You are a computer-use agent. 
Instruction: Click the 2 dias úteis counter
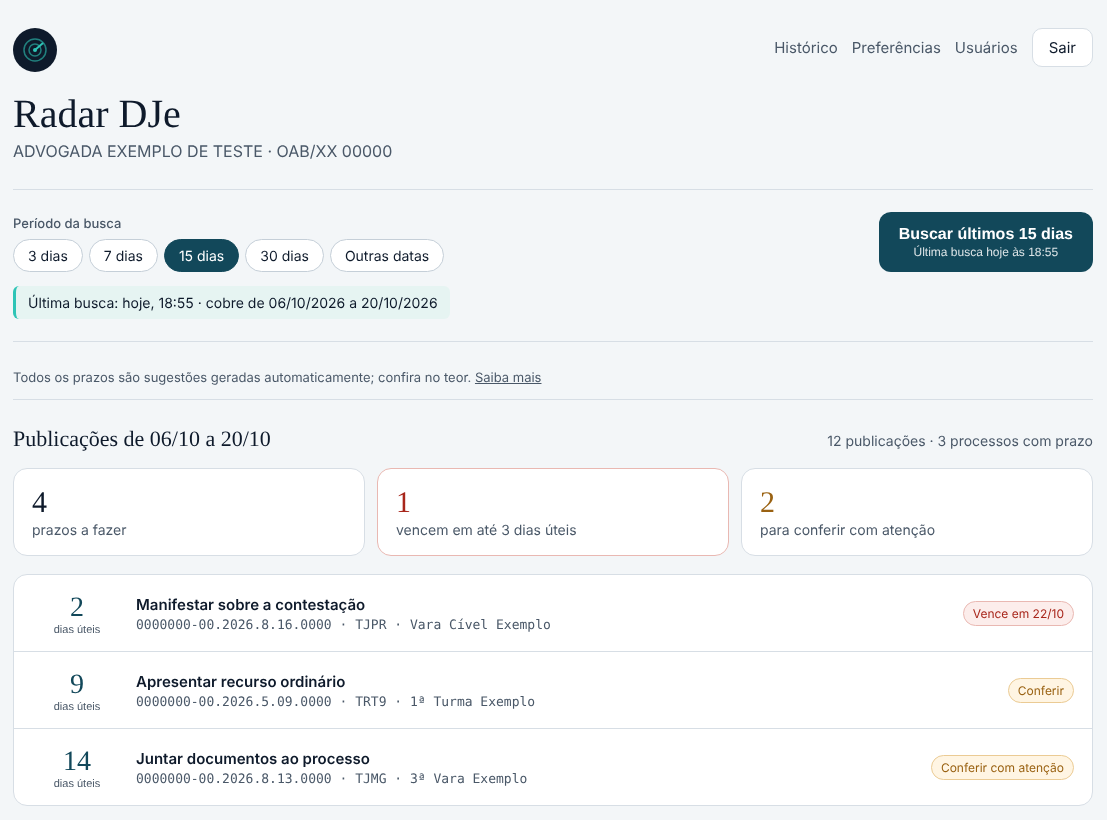77,614
